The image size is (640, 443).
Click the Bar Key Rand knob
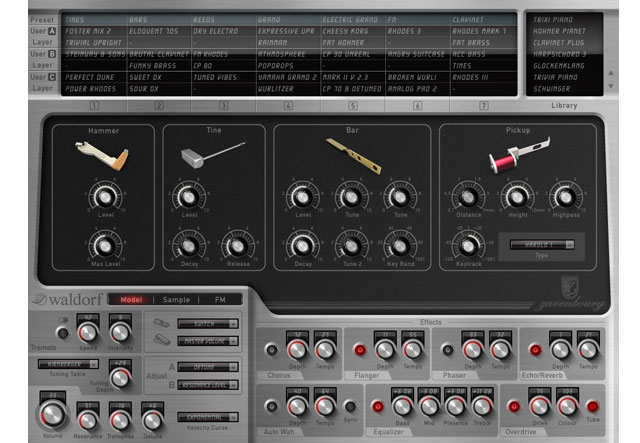click(400, 246)
